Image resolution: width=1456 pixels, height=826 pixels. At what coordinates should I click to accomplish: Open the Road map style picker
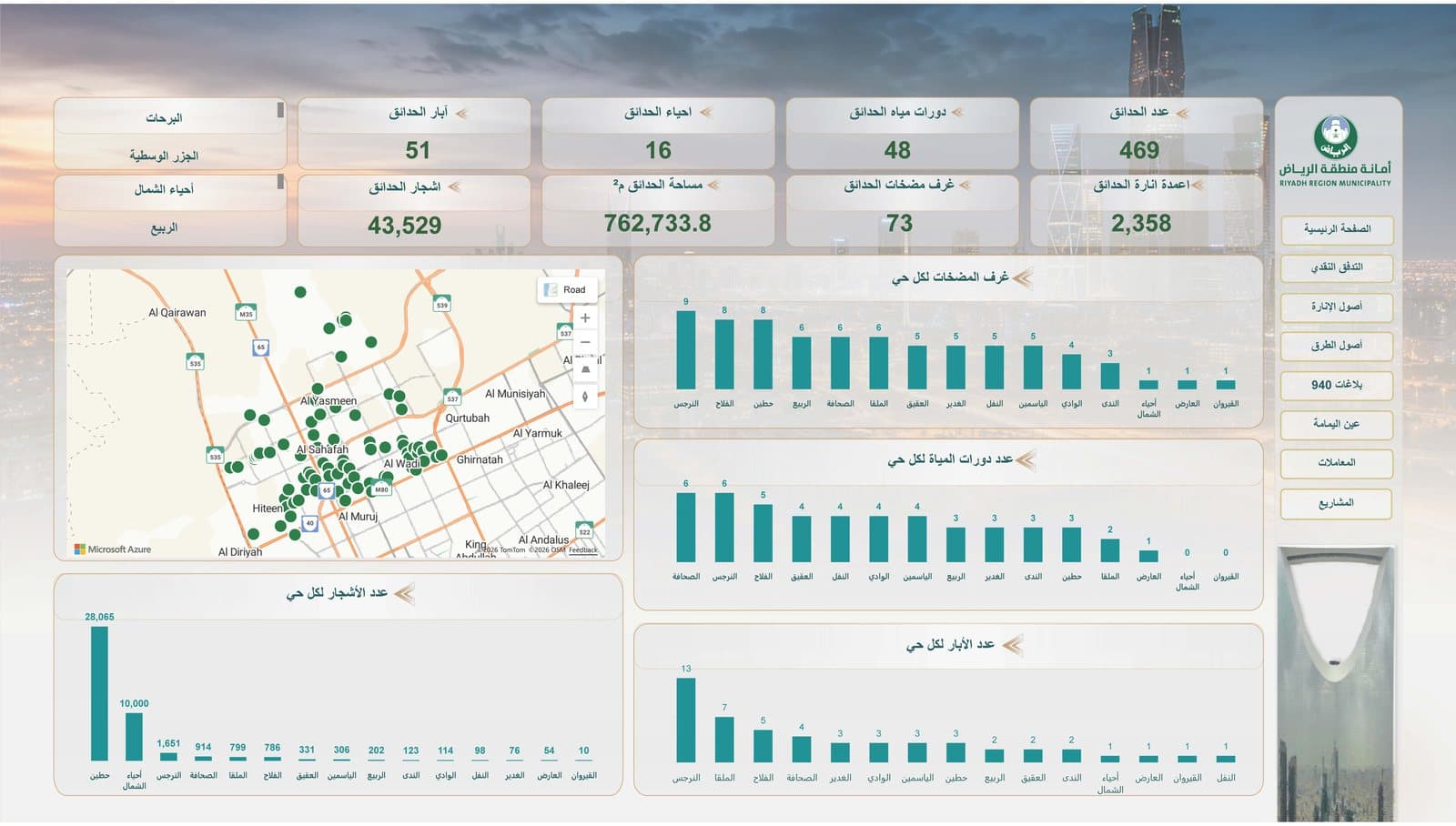point(566,289)
